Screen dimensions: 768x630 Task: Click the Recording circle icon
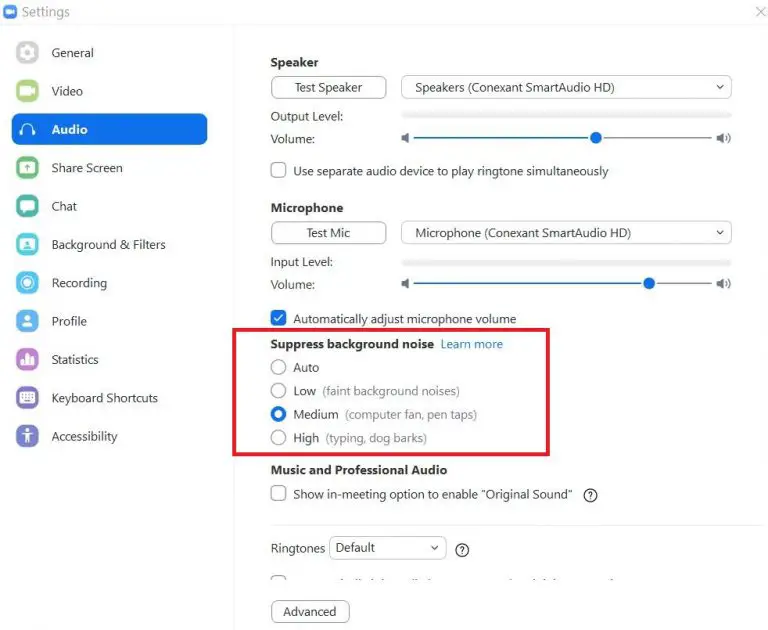tap(27, 283)
